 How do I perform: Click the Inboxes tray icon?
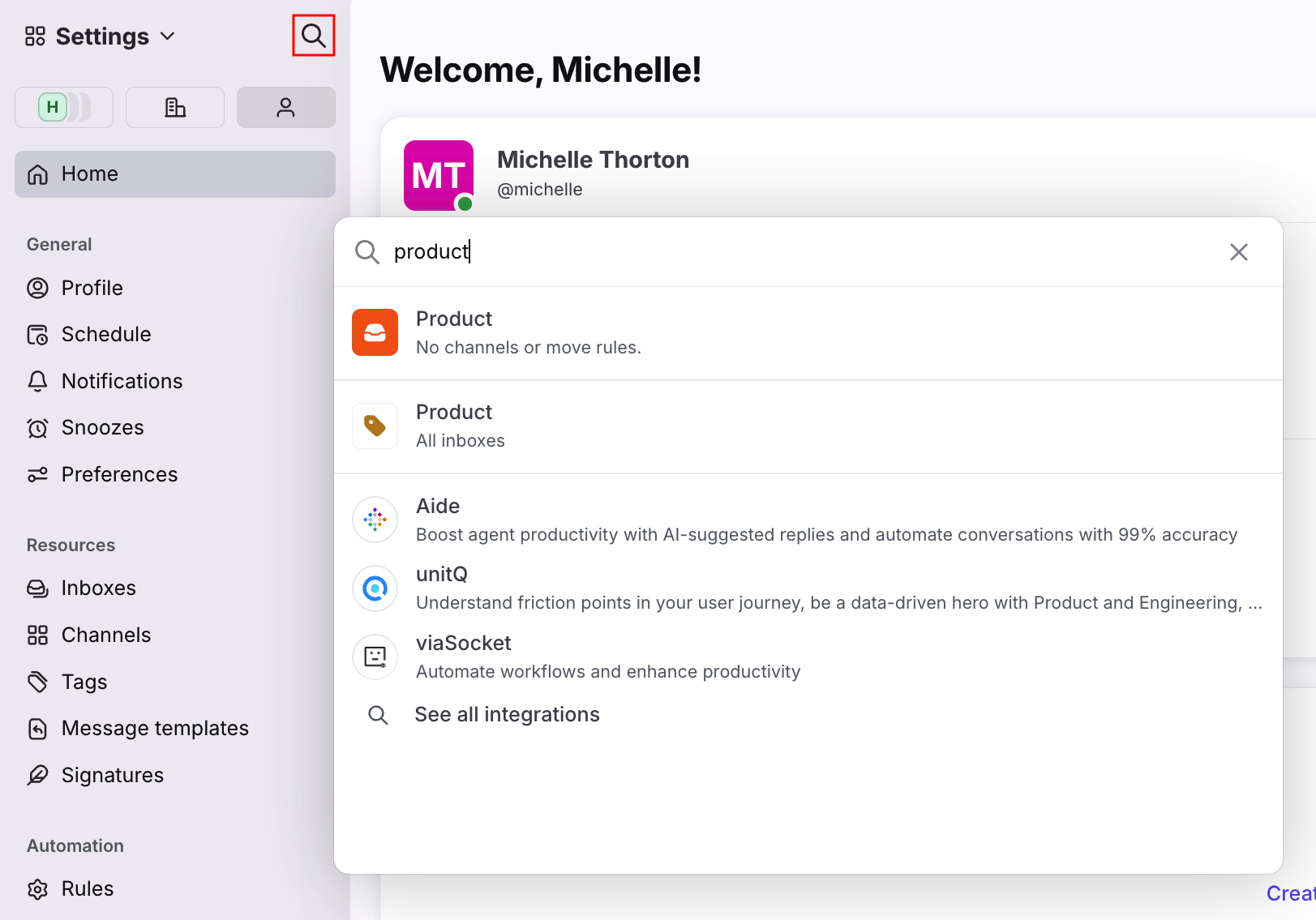point(37,588)
